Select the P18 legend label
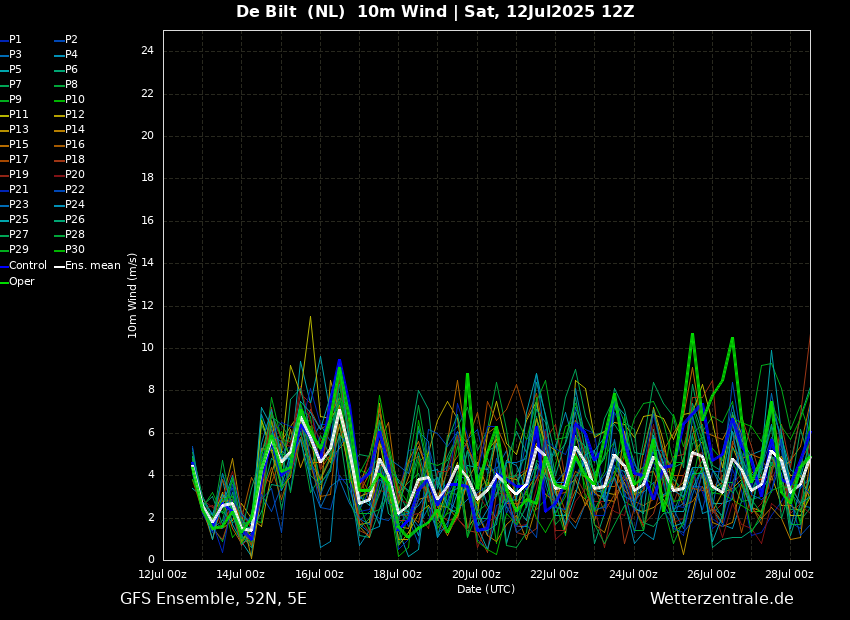 tap(75, 160)
